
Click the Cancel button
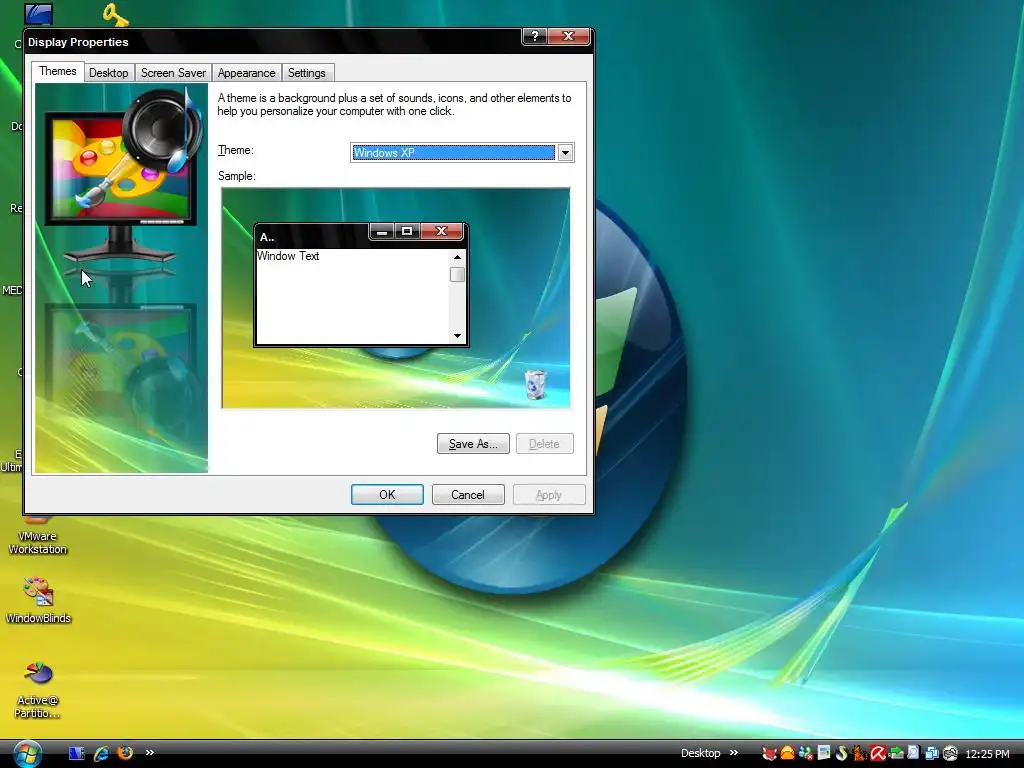point(468,494)
